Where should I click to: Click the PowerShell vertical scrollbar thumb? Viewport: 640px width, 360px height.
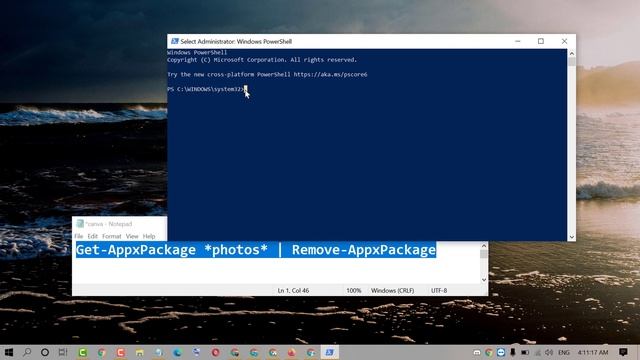[571, 62]
